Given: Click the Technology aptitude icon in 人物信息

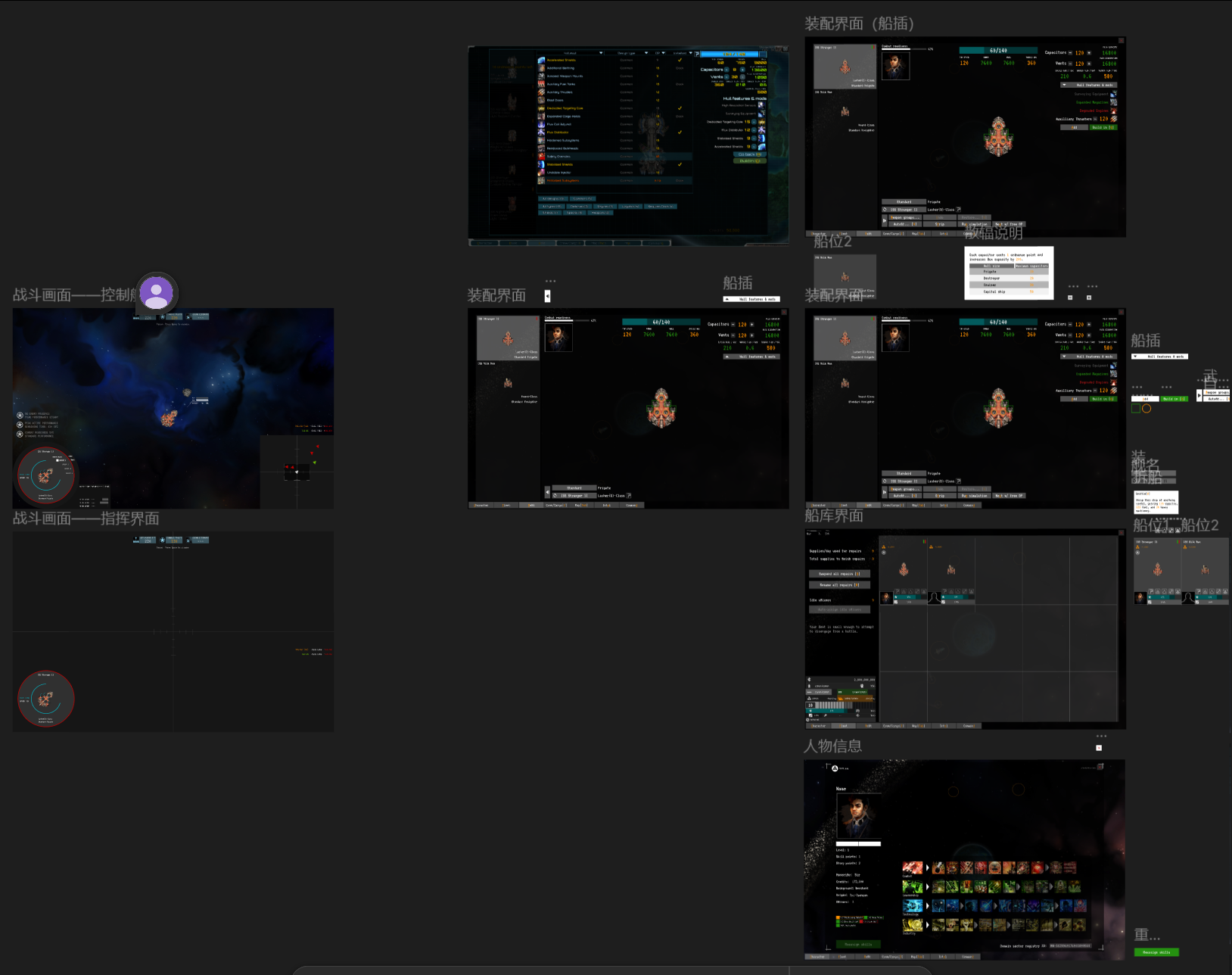Looking at the screenshot, I should point(913,906).
